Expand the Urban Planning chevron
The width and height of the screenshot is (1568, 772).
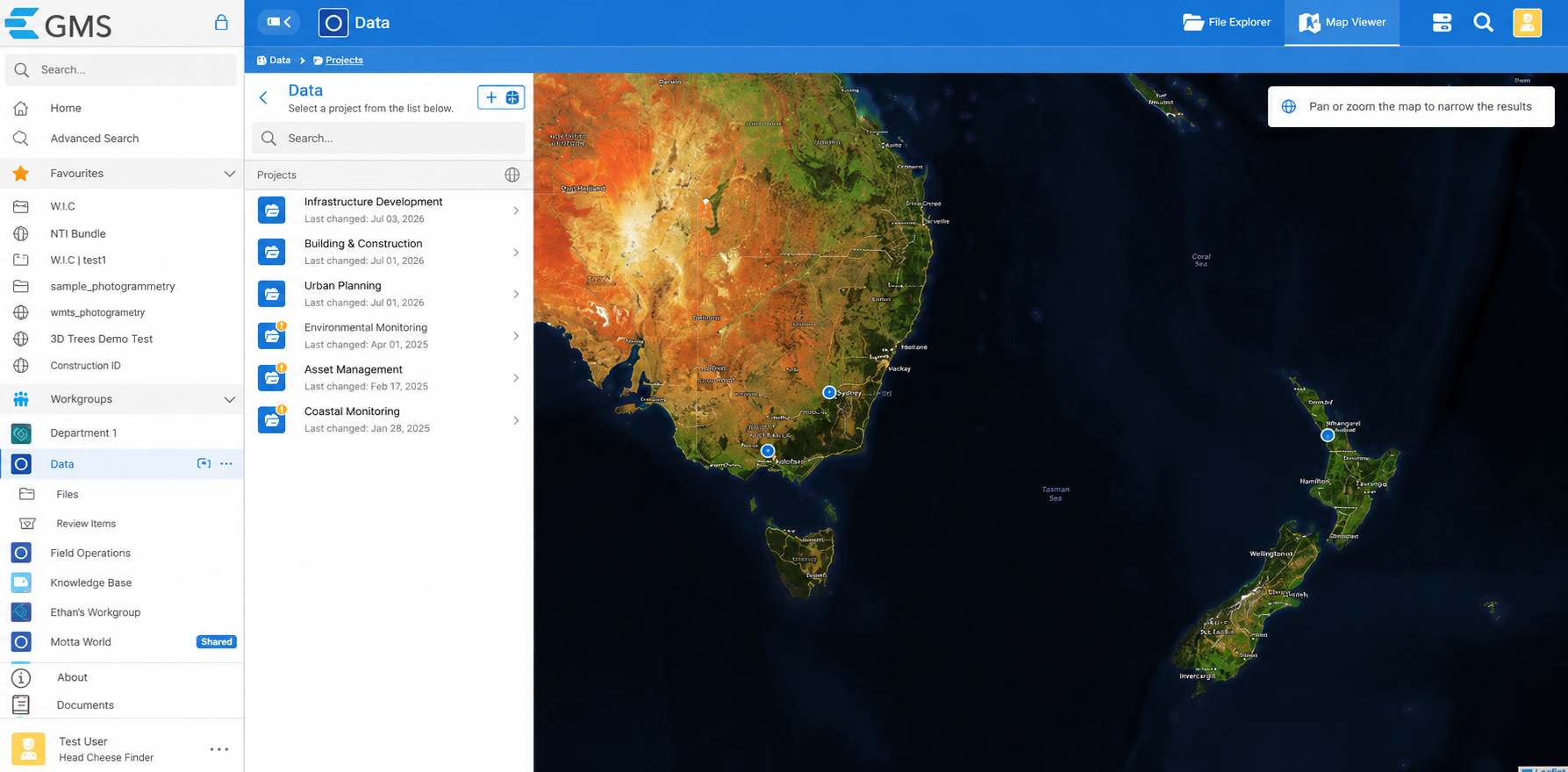tap(516, 294)
